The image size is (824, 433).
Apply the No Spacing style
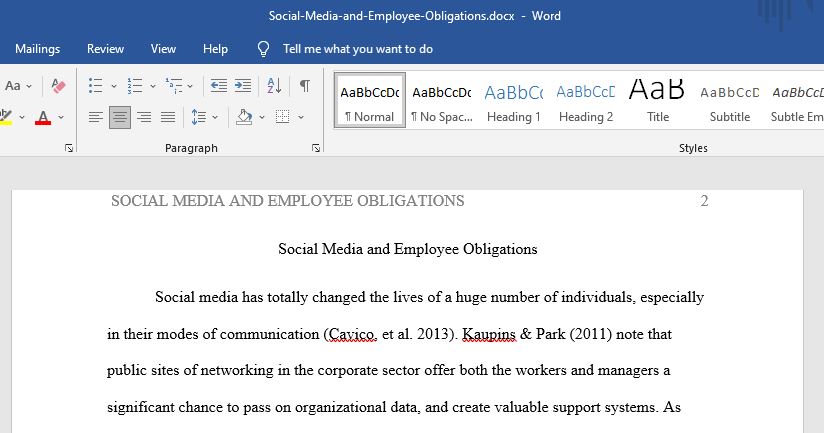pos(442,100)
